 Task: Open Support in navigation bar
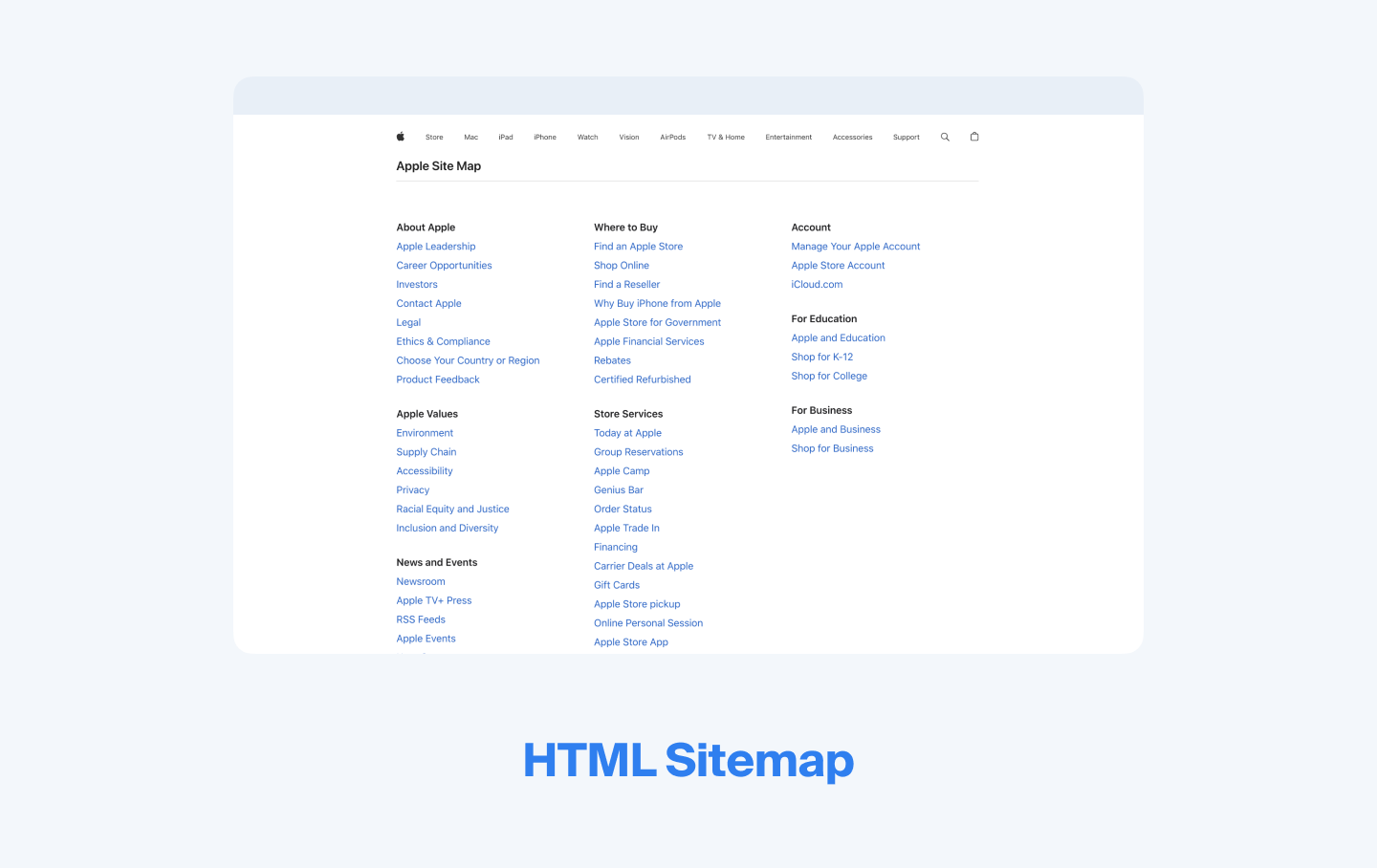(907, 138)
